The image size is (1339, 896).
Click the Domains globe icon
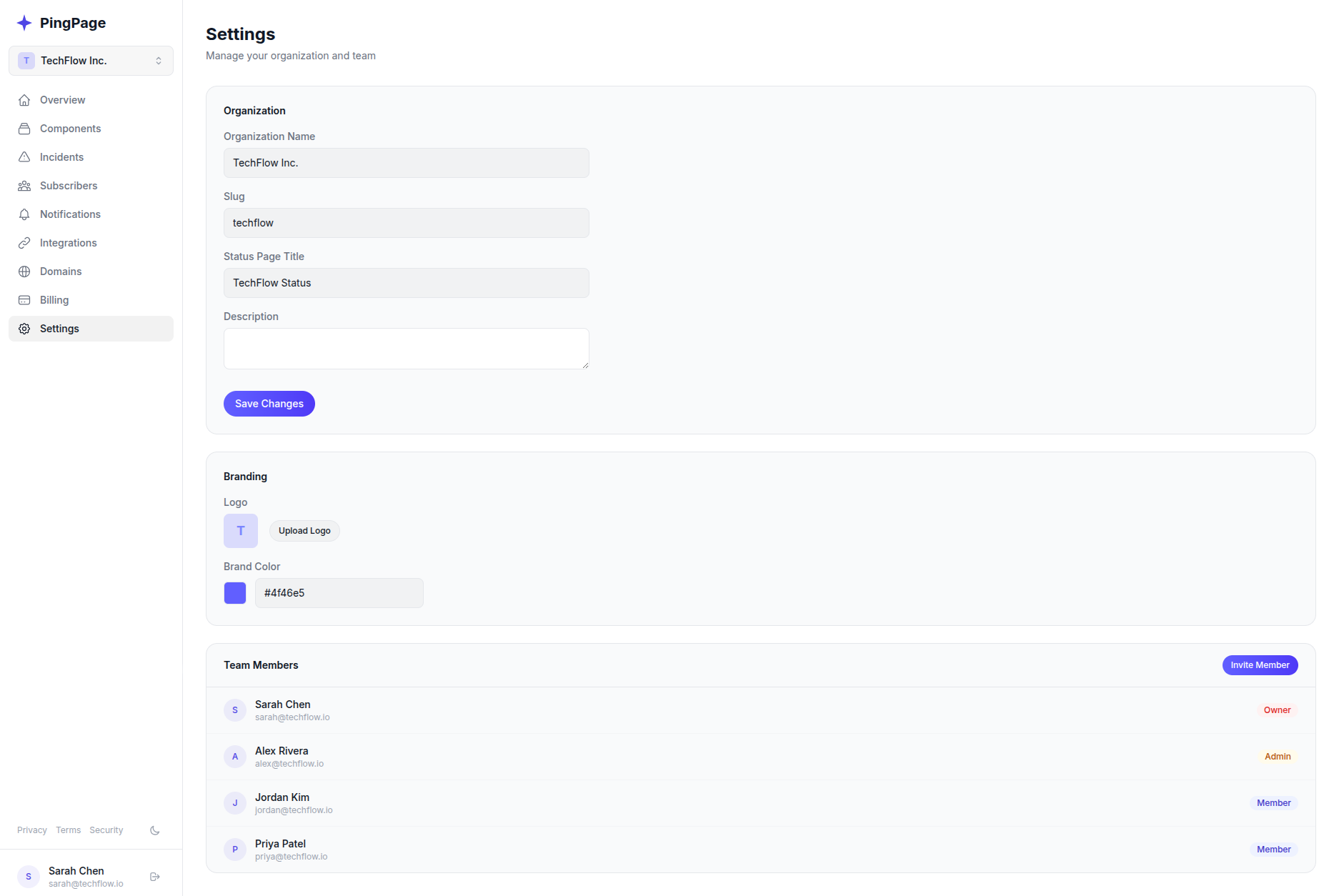(x=24, y=272)
